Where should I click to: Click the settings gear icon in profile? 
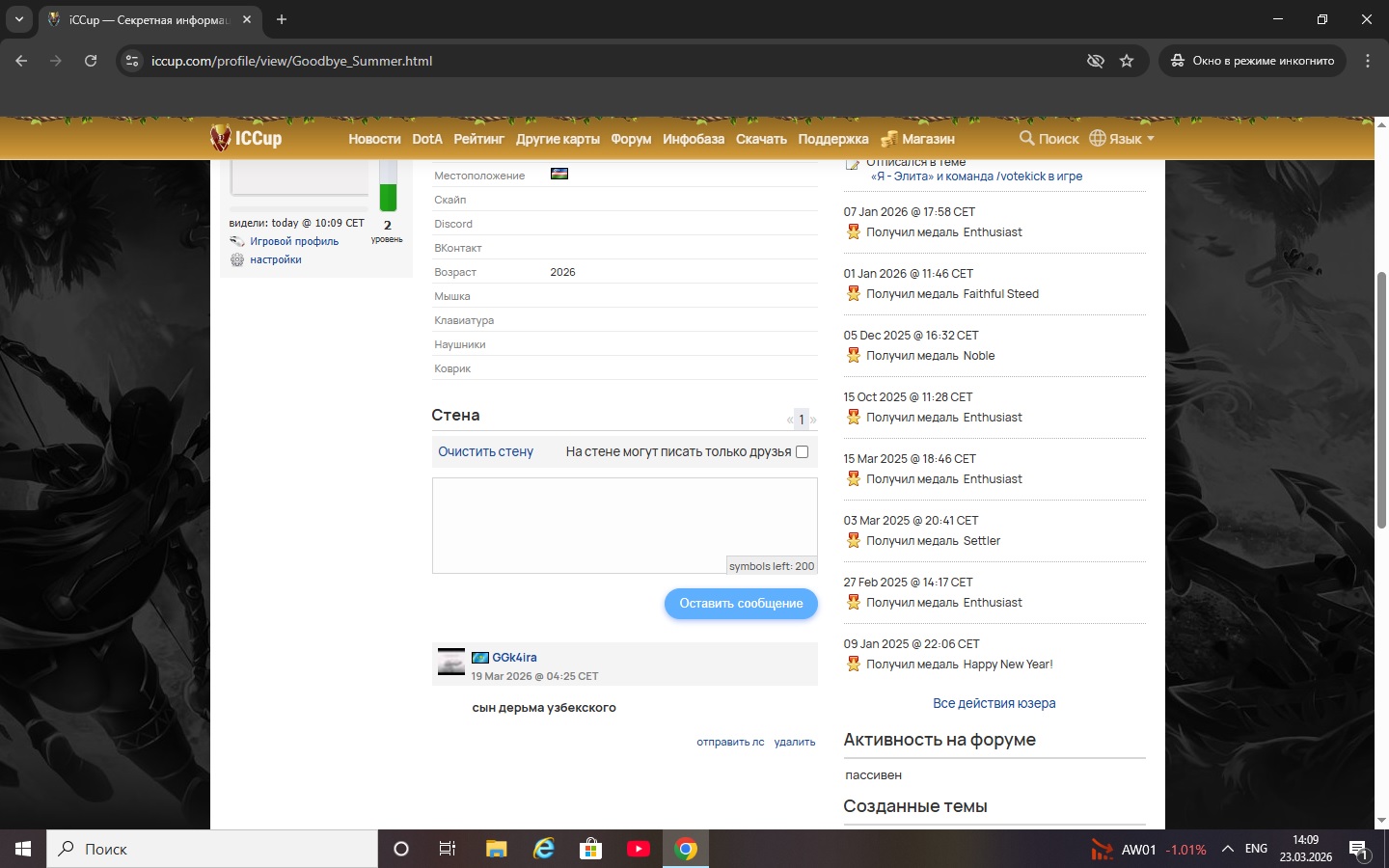237,259
